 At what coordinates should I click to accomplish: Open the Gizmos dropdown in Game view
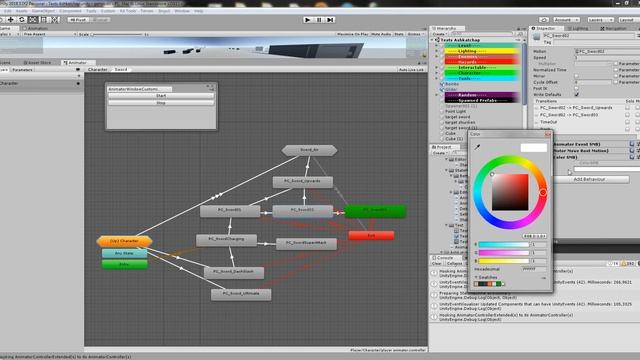click(x=415, y=34)
